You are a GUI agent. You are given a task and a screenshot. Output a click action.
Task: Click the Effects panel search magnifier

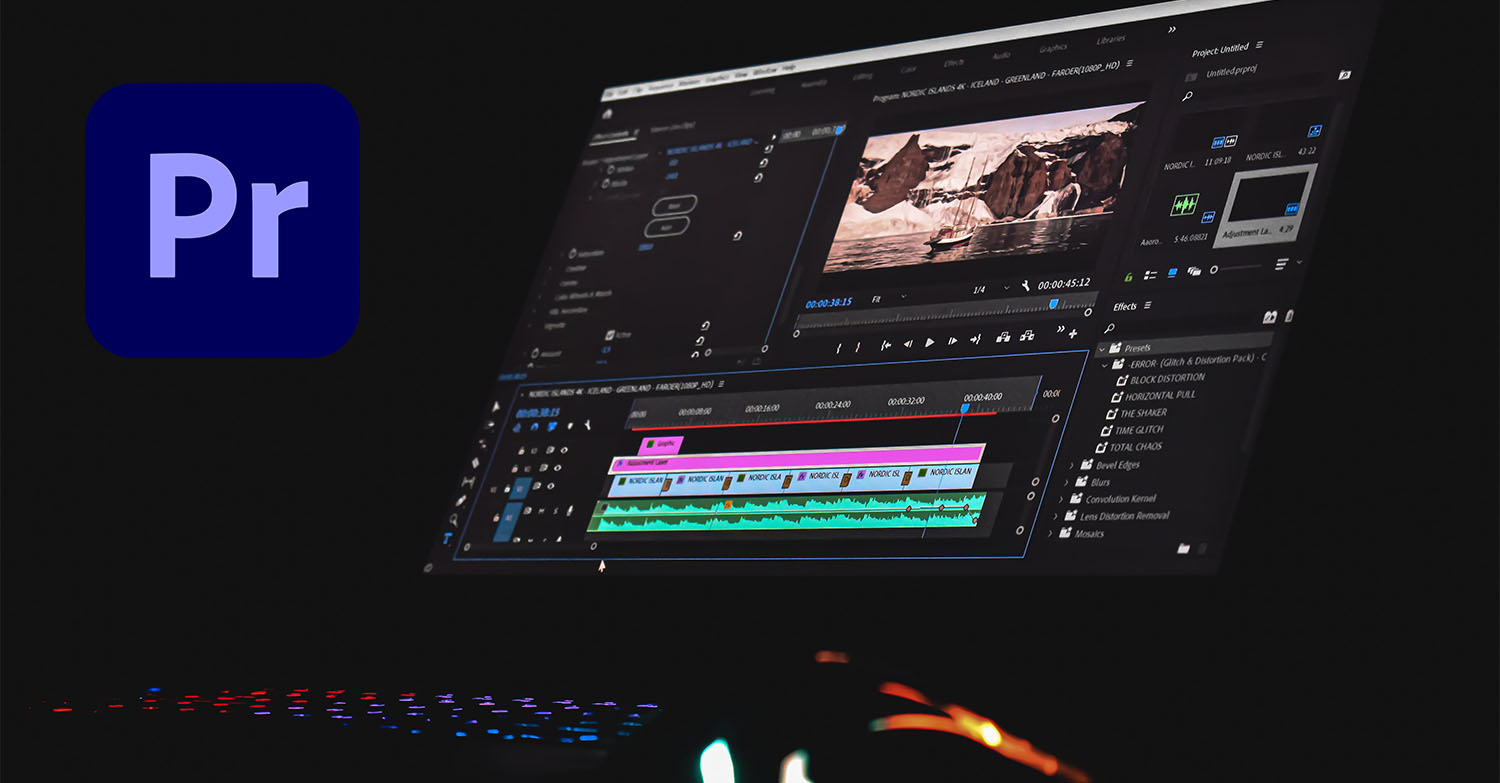point(1108,328)
